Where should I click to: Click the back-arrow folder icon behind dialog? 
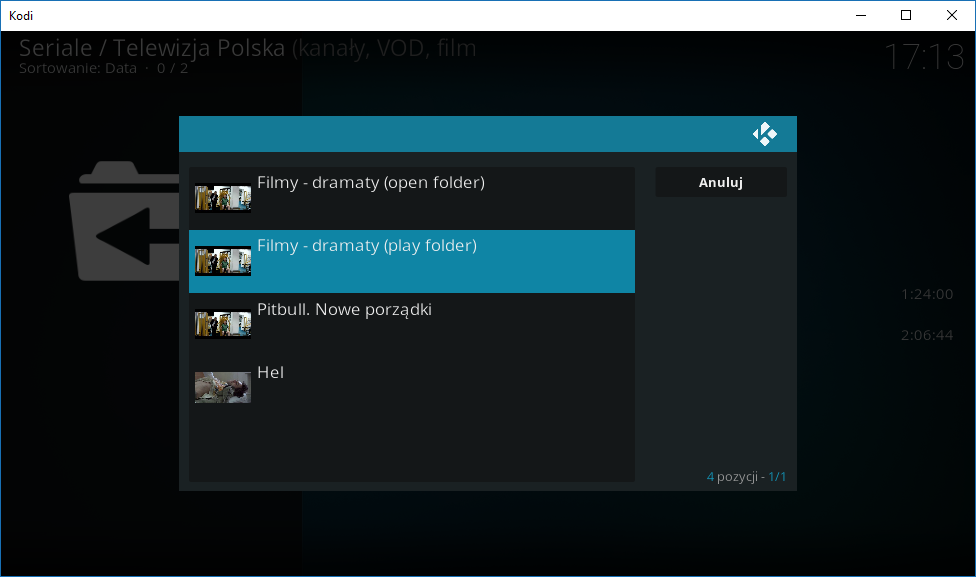point(124,221)
